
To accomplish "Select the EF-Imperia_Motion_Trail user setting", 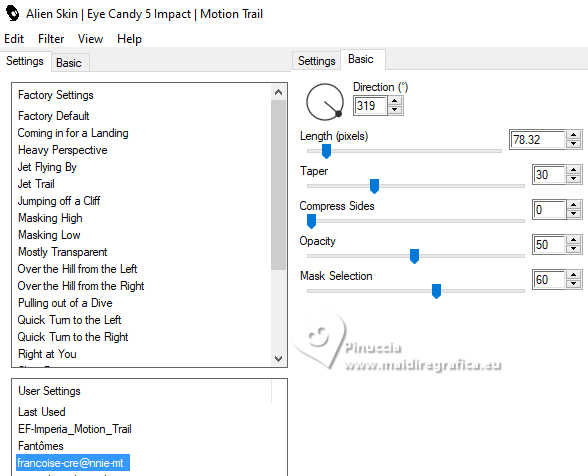I will [x=75, y=429].
